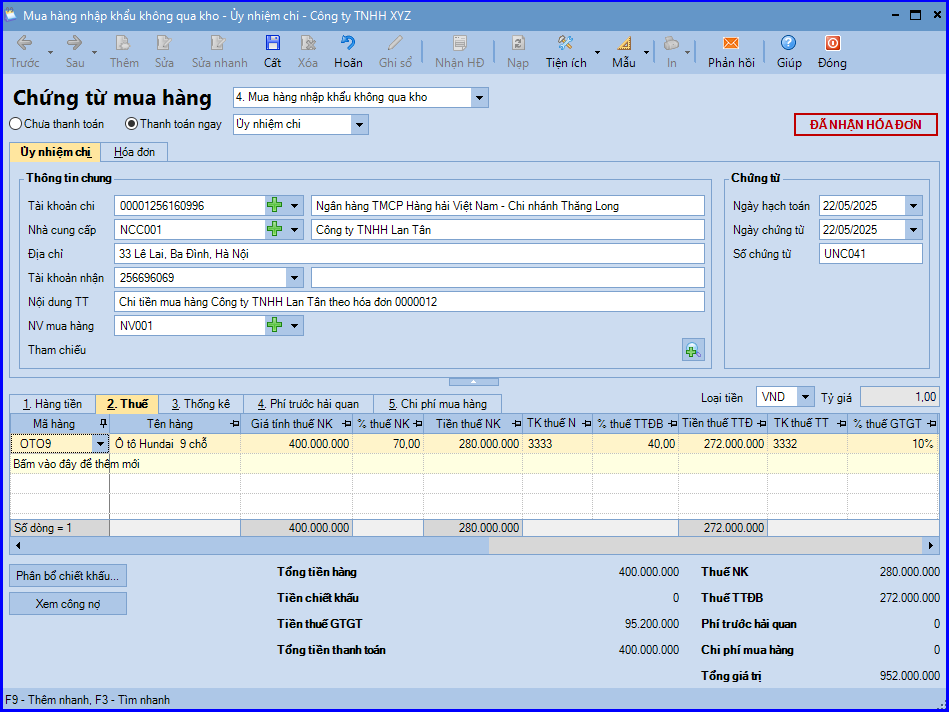Open the Loại tiền VND dropdown
Screen dimensions: 949x712
point(805,397)
